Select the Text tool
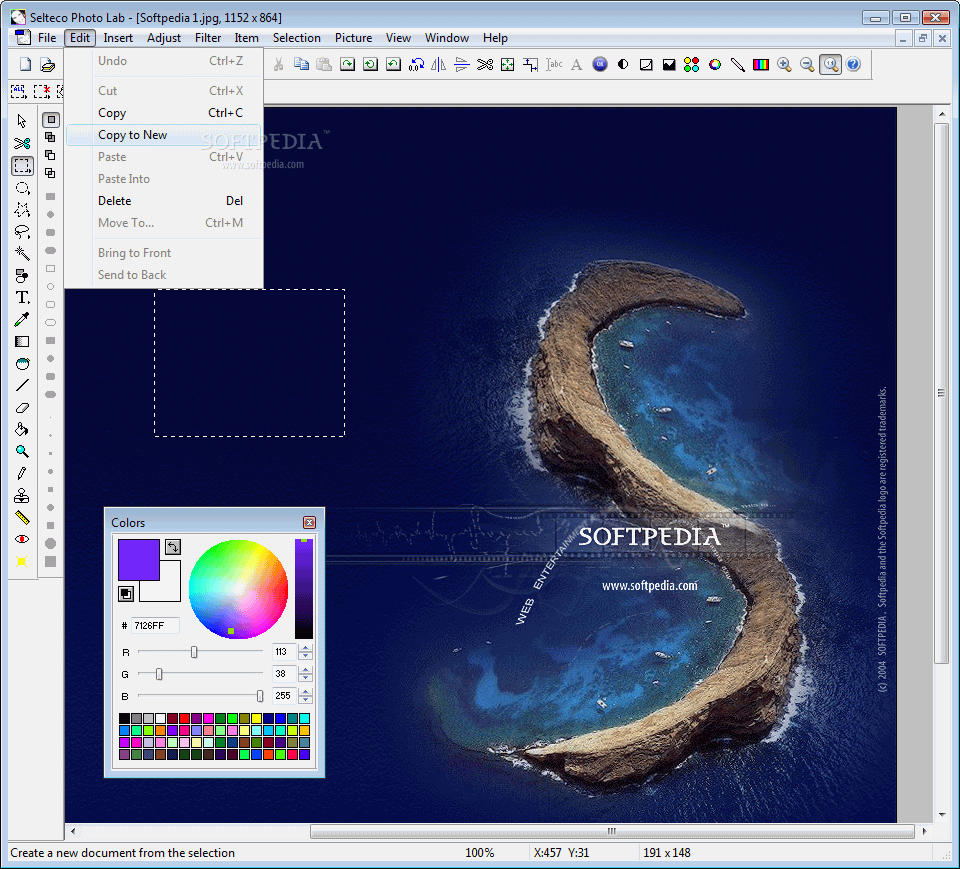The image size is (960, 869). [x=22, y=298]
